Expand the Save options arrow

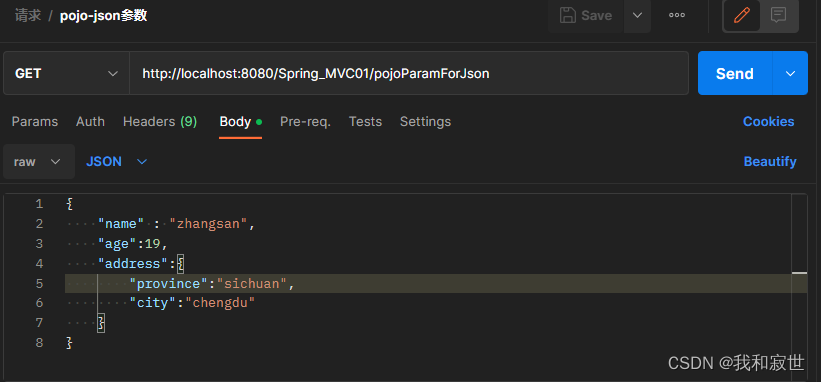637,15
